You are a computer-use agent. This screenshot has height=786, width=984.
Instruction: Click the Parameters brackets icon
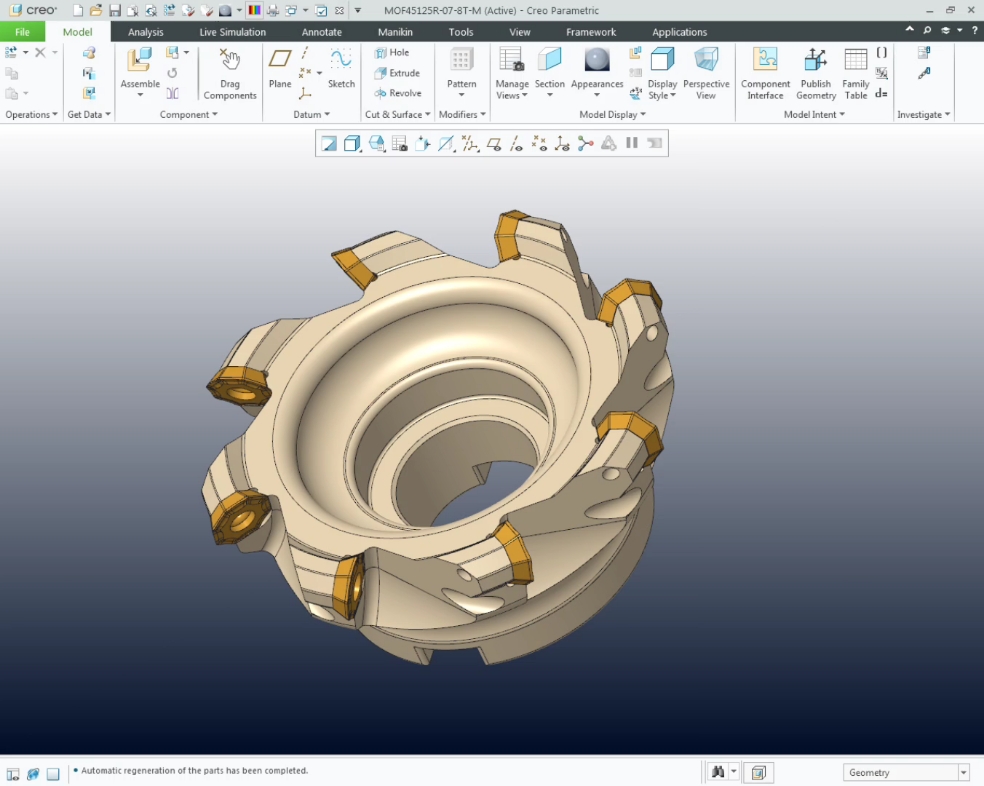point(882,53)
